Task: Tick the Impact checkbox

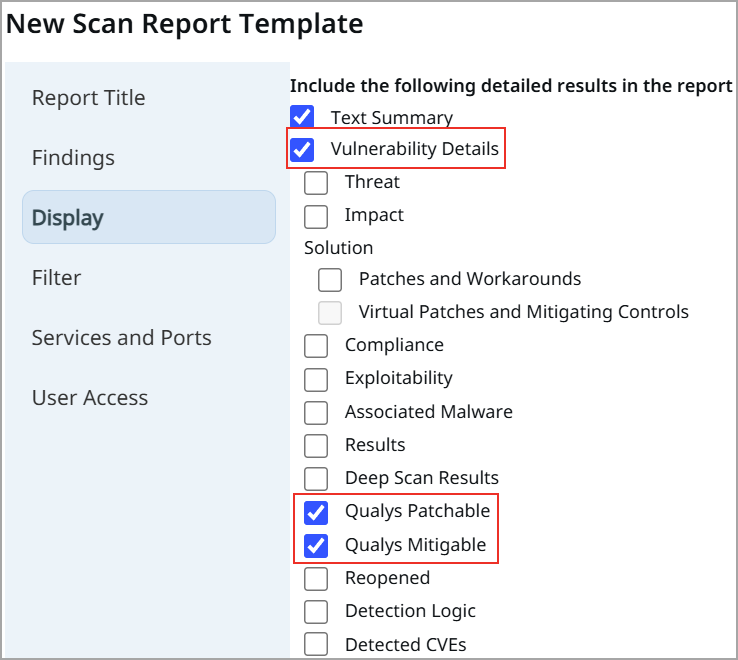Action: pyautogui.click(x=316, y=216)
